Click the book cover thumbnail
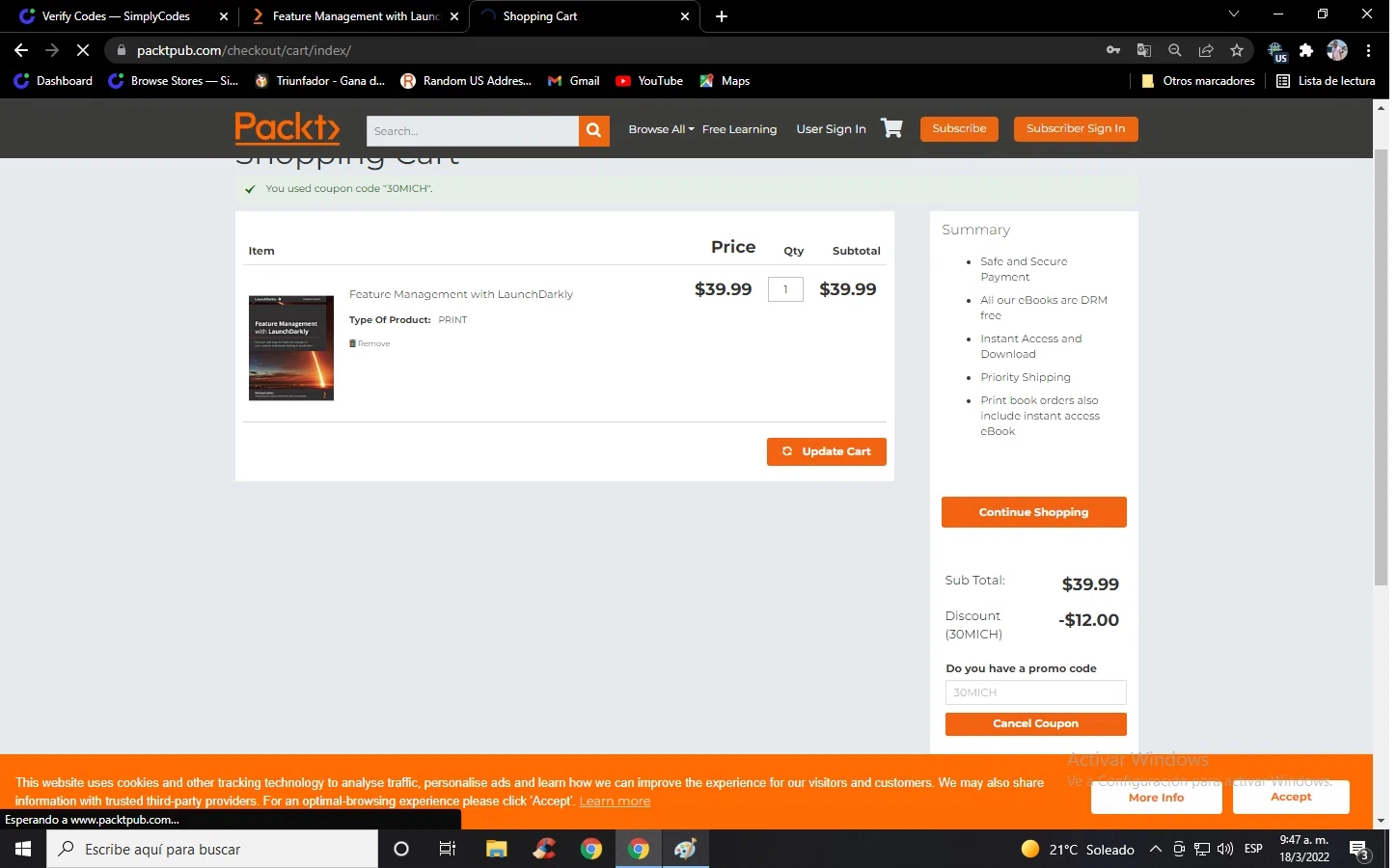Viewport: 1397px width, 868px height. point(290,347)
